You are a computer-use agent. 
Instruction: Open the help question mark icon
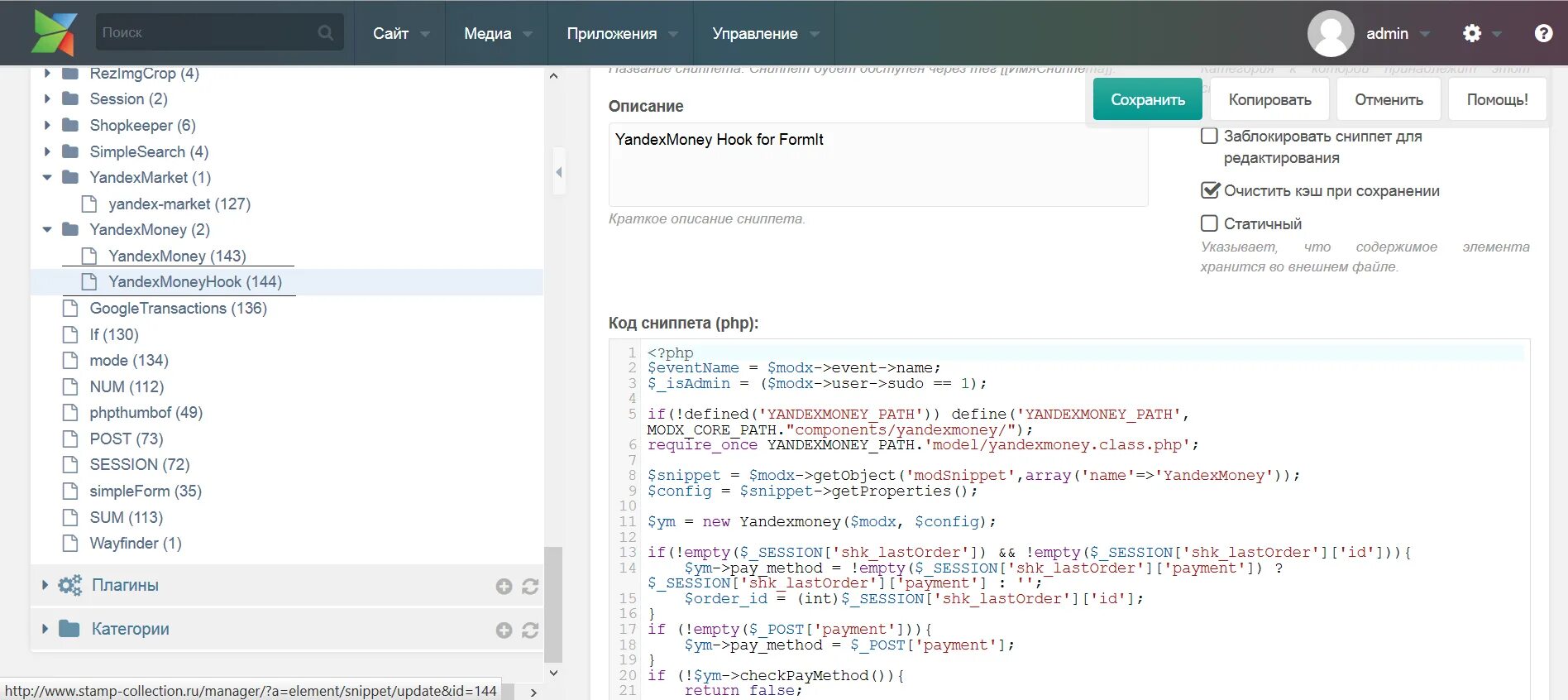1543,33
